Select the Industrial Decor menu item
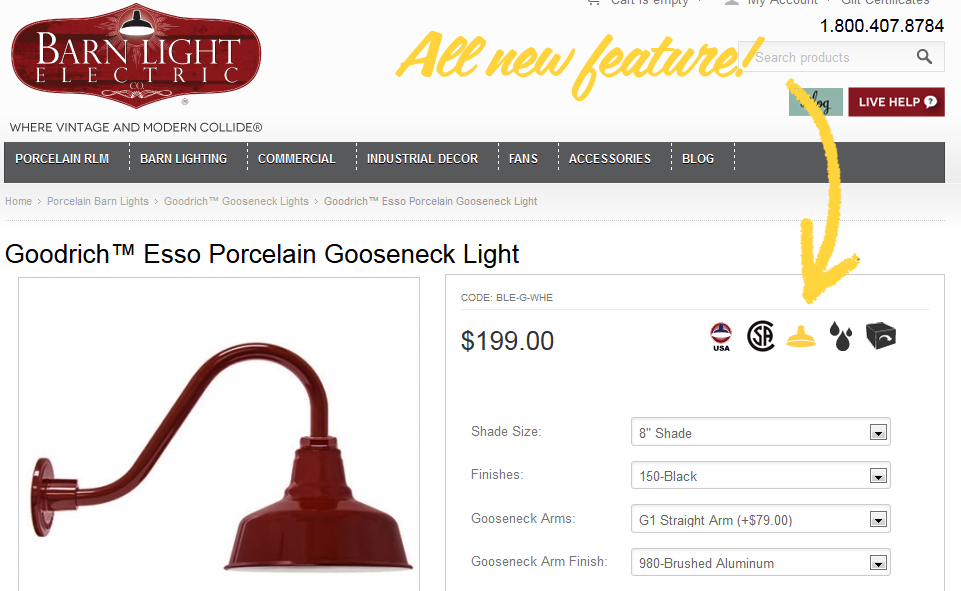The height and width of the screenshot is (591, 961). (422, 159)
